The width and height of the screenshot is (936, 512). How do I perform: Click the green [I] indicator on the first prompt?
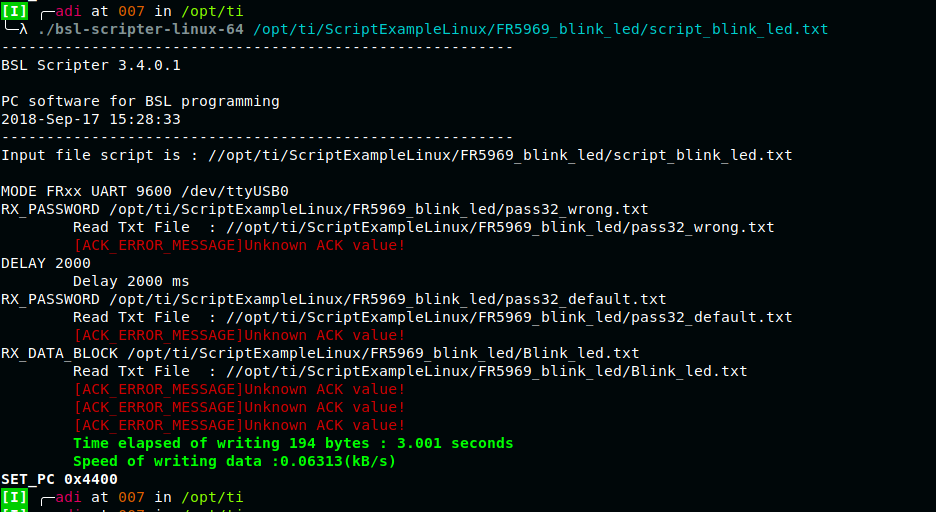[16, 11]
